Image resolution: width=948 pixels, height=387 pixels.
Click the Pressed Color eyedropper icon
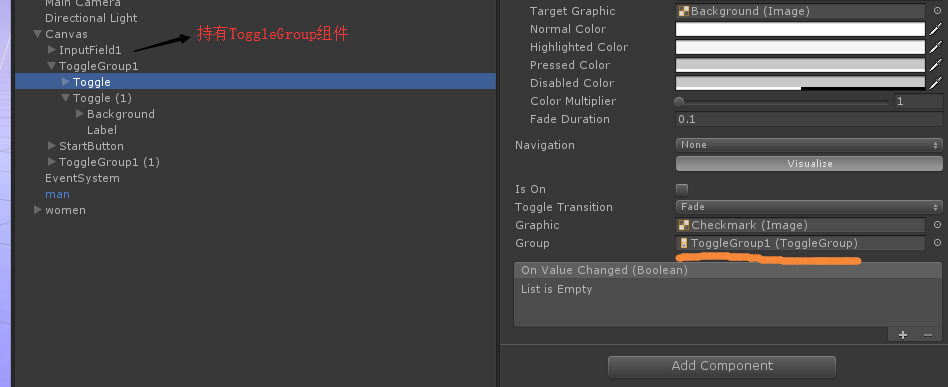coord(935,65)
